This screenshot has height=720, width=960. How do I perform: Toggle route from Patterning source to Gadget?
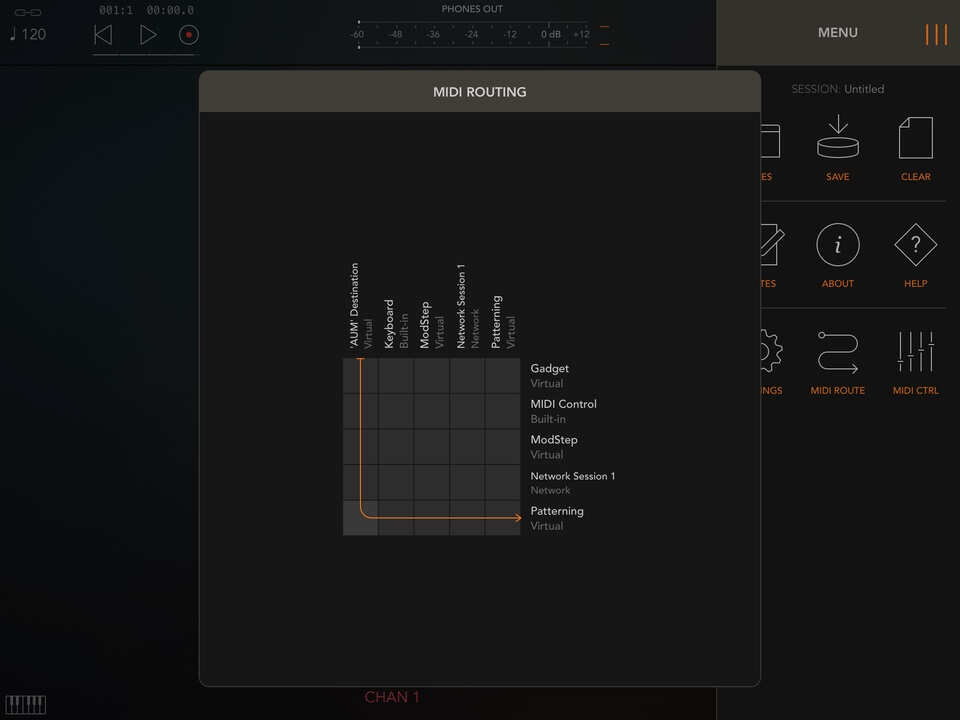click(x=503, y=376)
